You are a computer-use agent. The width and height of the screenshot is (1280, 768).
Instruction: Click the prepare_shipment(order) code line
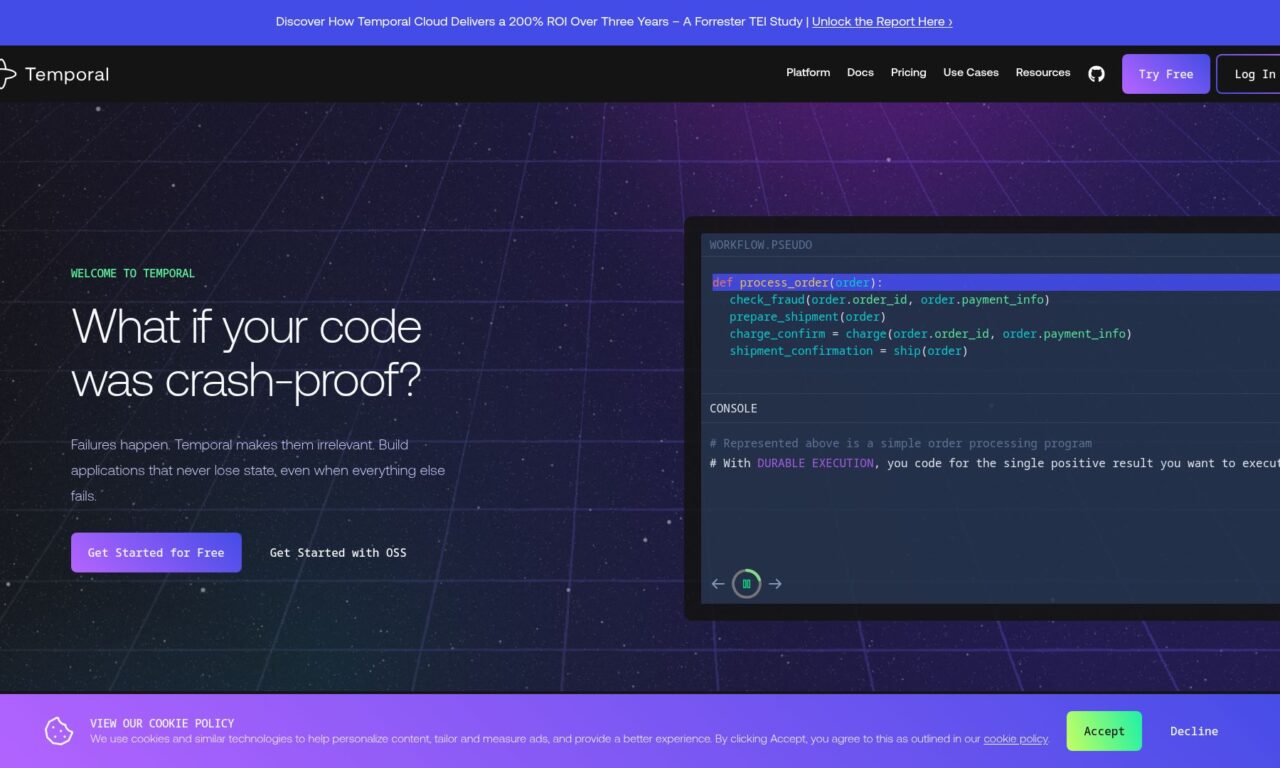click(807, 317)
